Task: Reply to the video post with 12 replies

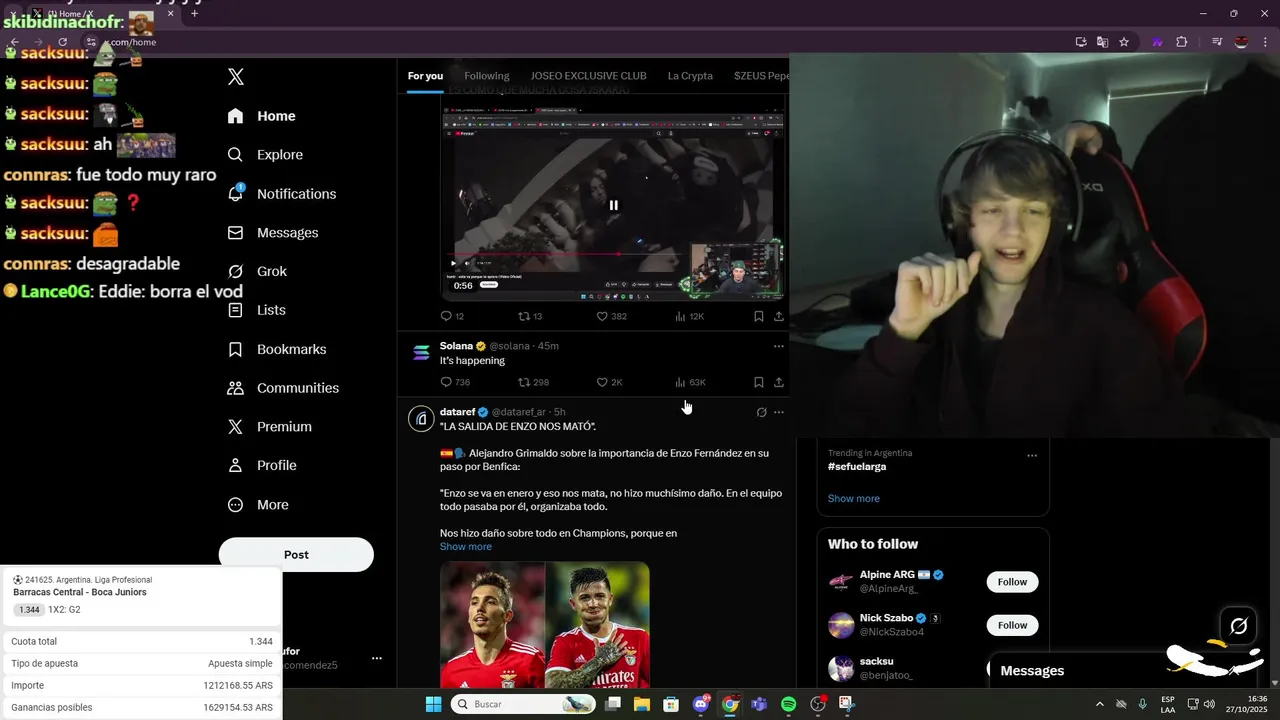Action: coord(452,316)
